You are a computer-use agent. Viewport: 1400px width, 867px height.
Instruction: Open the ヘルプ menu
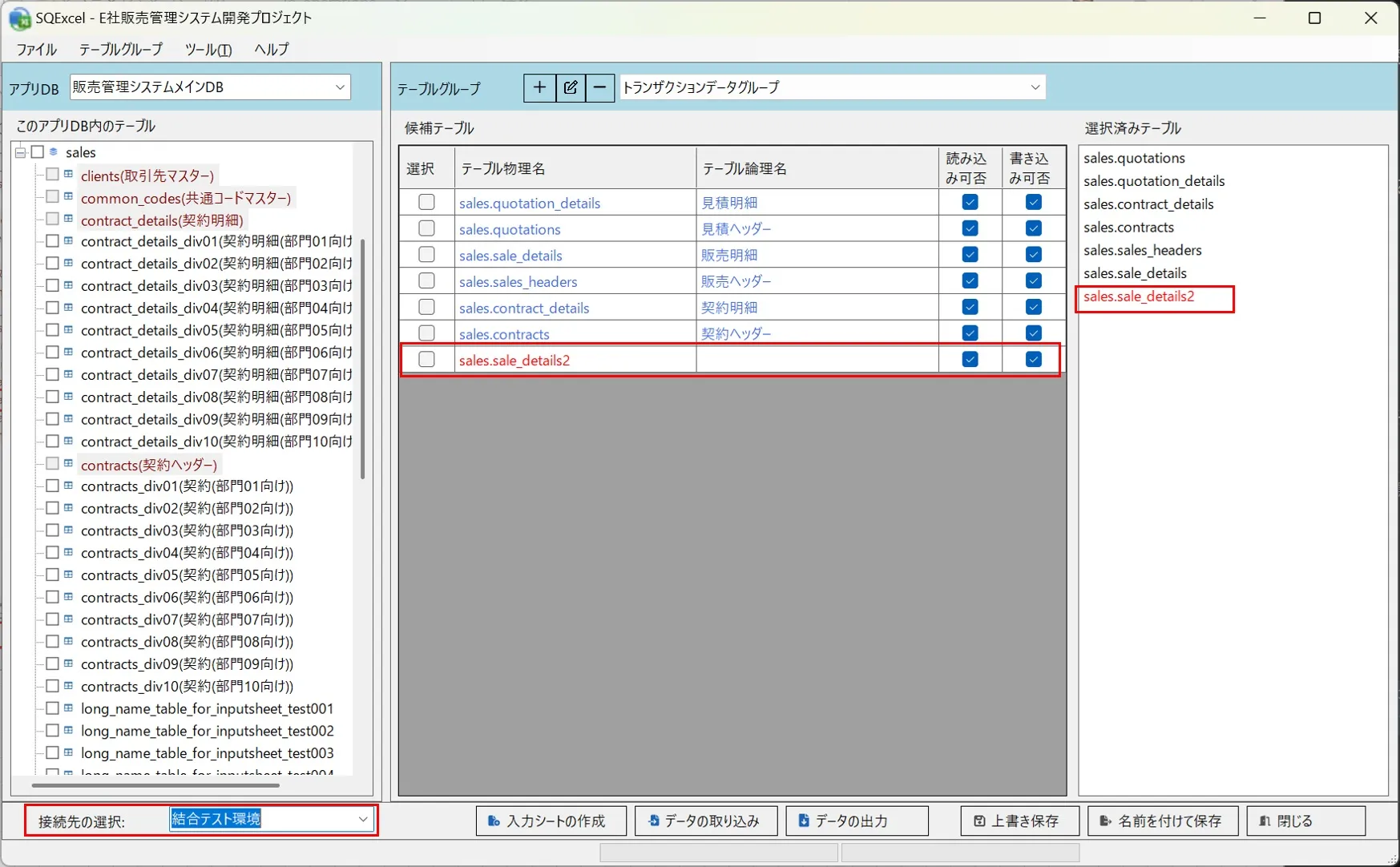(x=272, y=49)
